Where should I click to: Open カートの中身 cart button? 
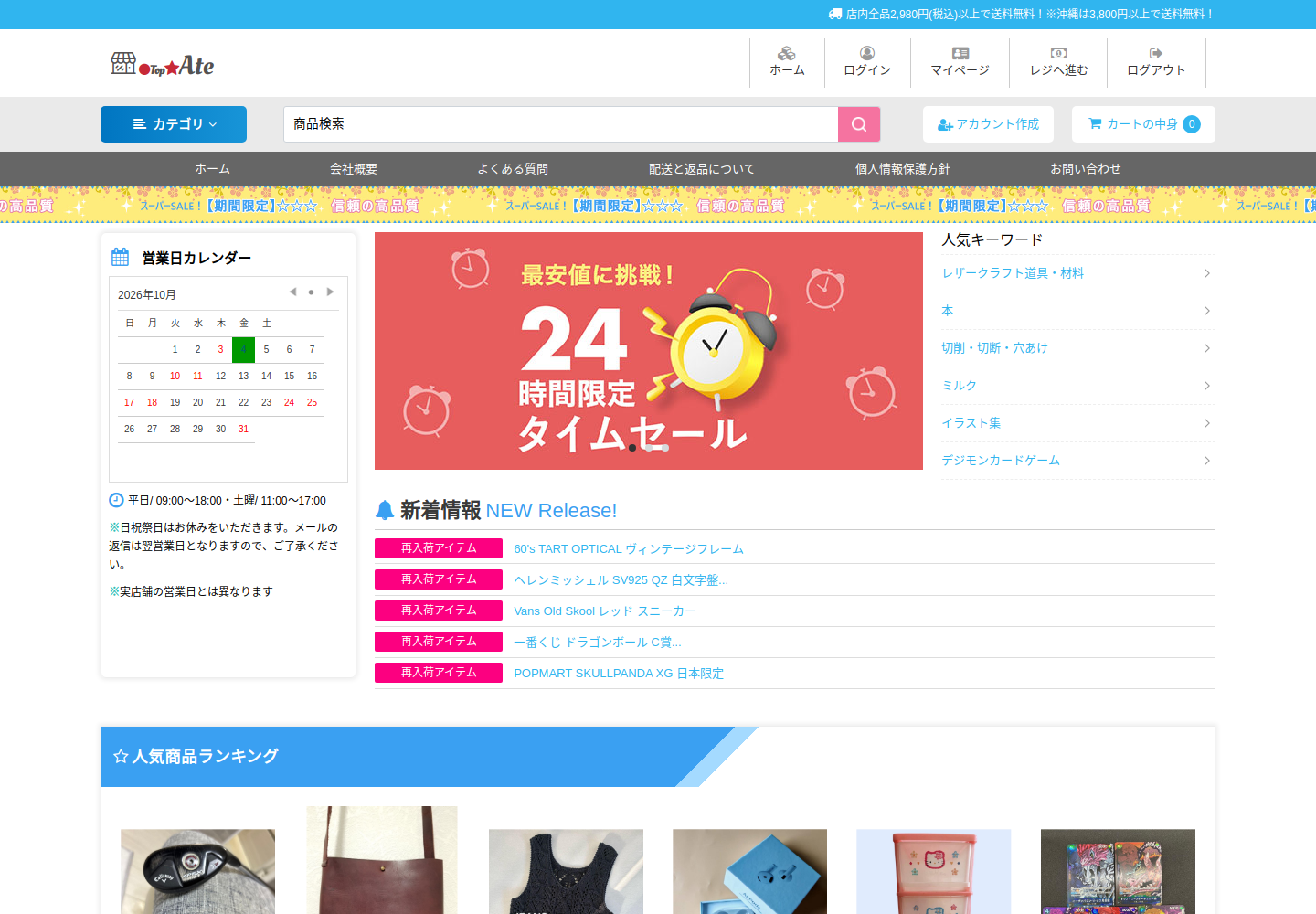tap(1143, 124)
